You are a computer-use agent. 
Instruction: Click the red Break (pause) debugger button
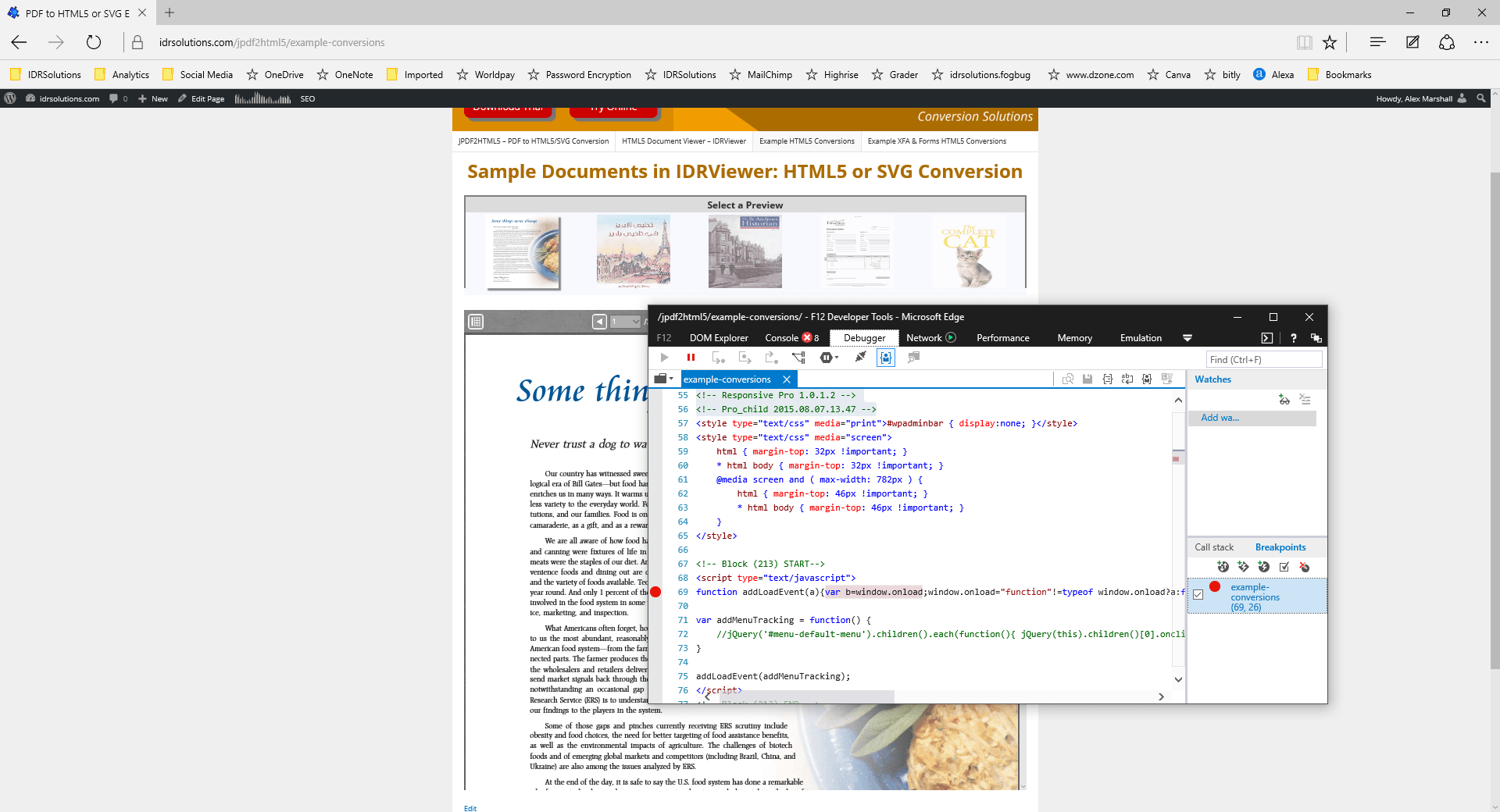click(x=691, y=358)
